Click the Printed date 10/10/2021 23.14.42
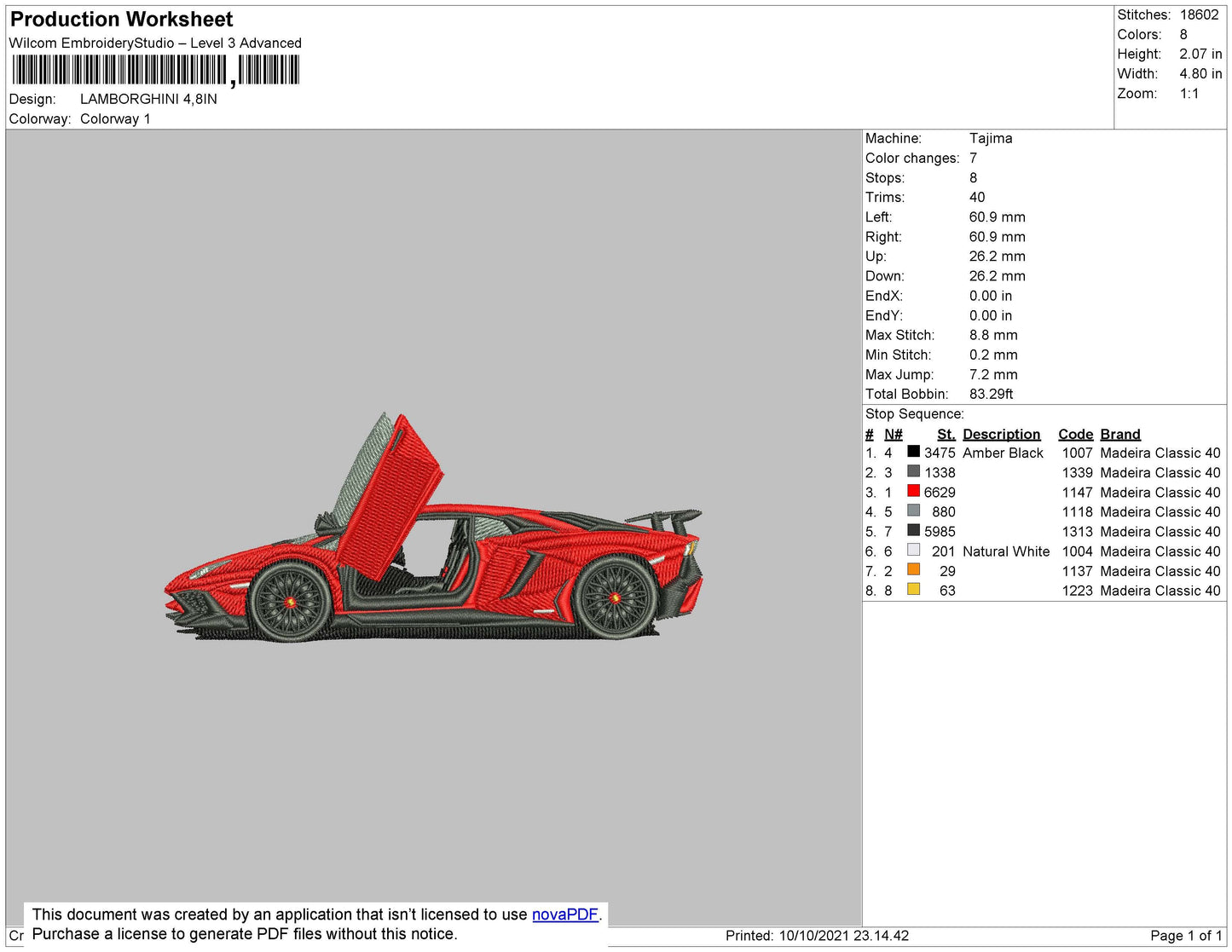This screenshot has width=1232, height=952. [843, 936]
